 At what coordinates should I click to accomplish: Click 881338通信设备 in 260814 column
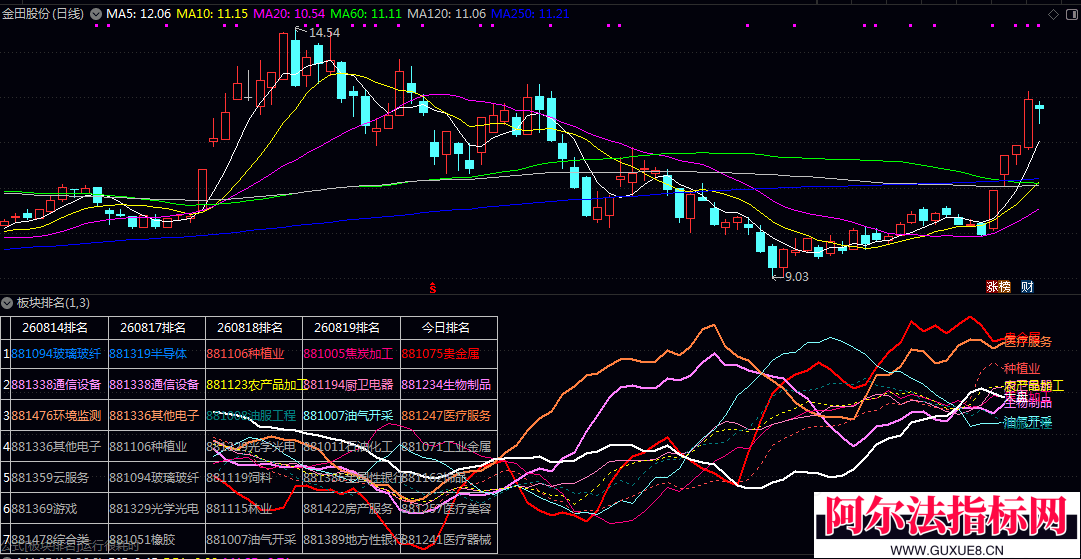click(x=57, y=385)
